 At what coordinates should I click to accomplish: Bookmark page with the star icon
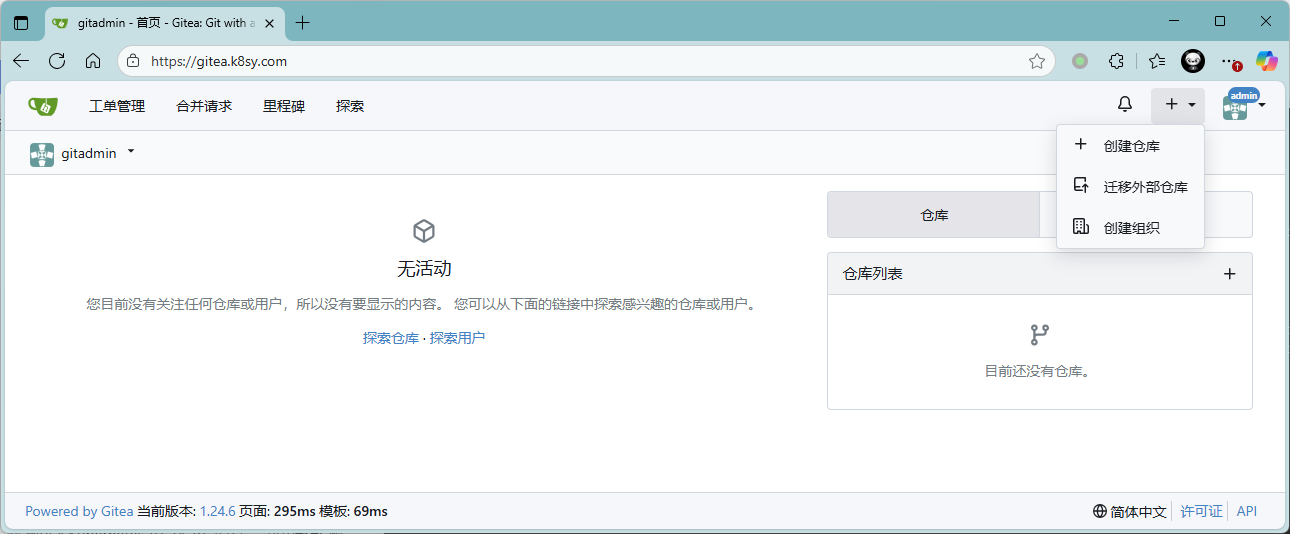(x=1037, y=61)
